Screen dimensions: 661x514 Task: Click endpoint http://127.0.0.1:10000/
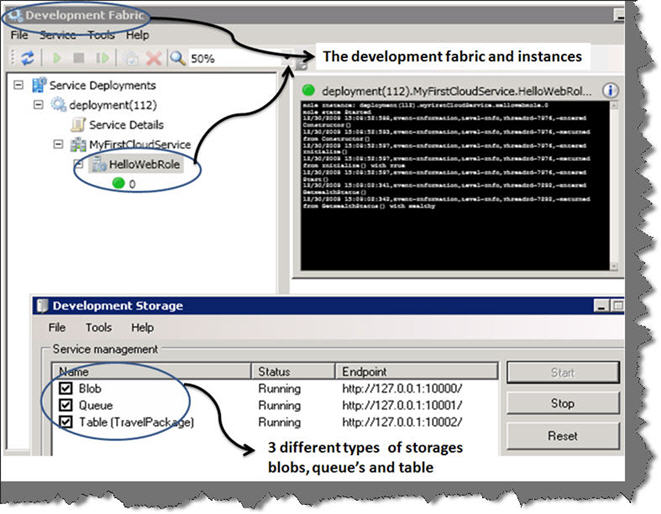402,388
